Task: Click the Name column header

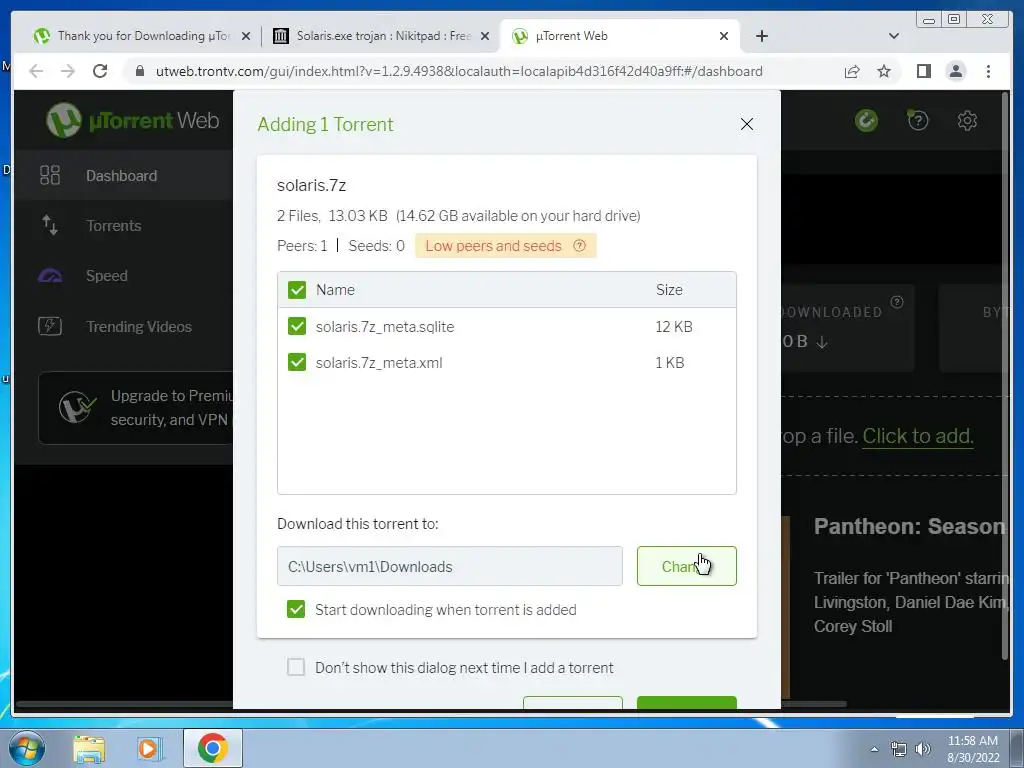Action: (335, 290)
